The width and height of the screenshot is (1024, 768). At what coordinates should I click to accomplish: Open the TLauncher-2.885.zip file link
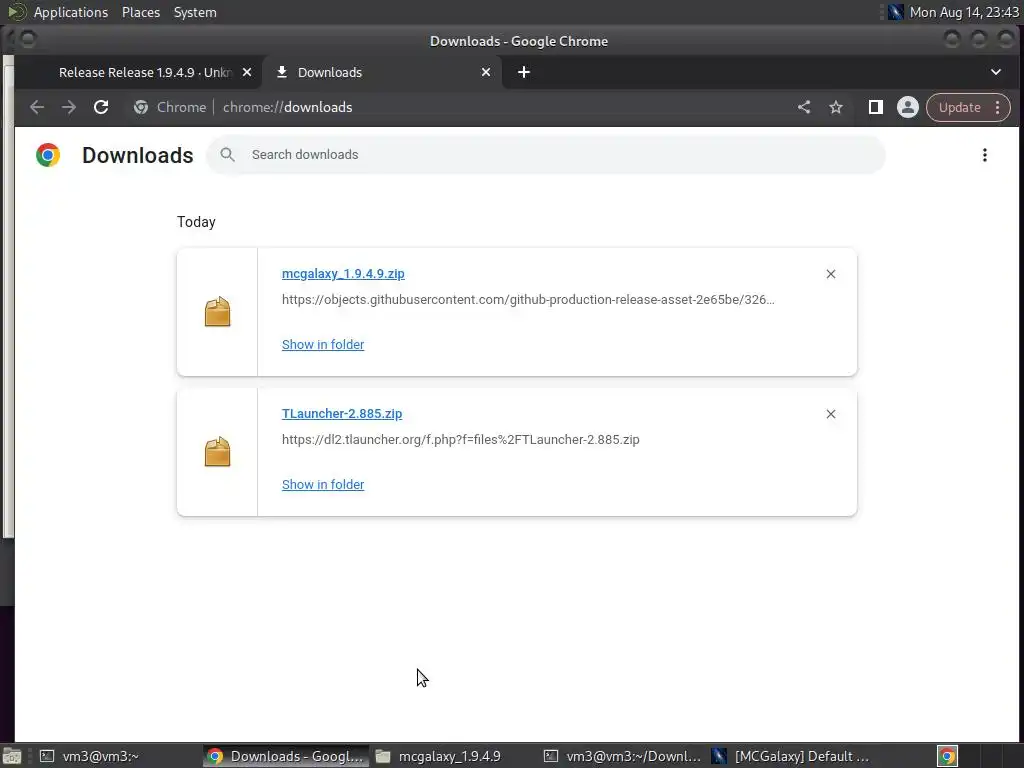click(342, 413)
